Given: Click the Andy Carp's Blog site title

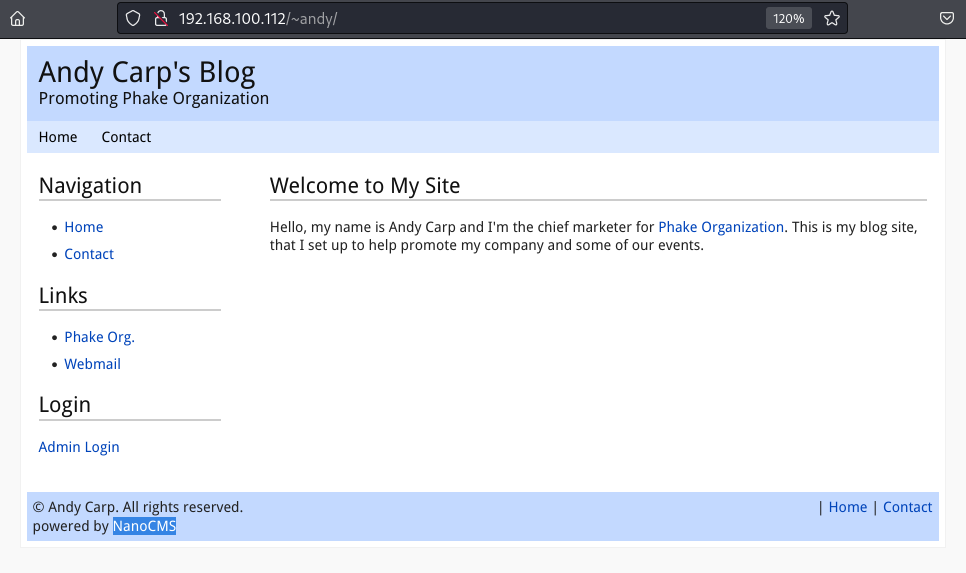Looking at the screenshot, I should coord(147,72).
